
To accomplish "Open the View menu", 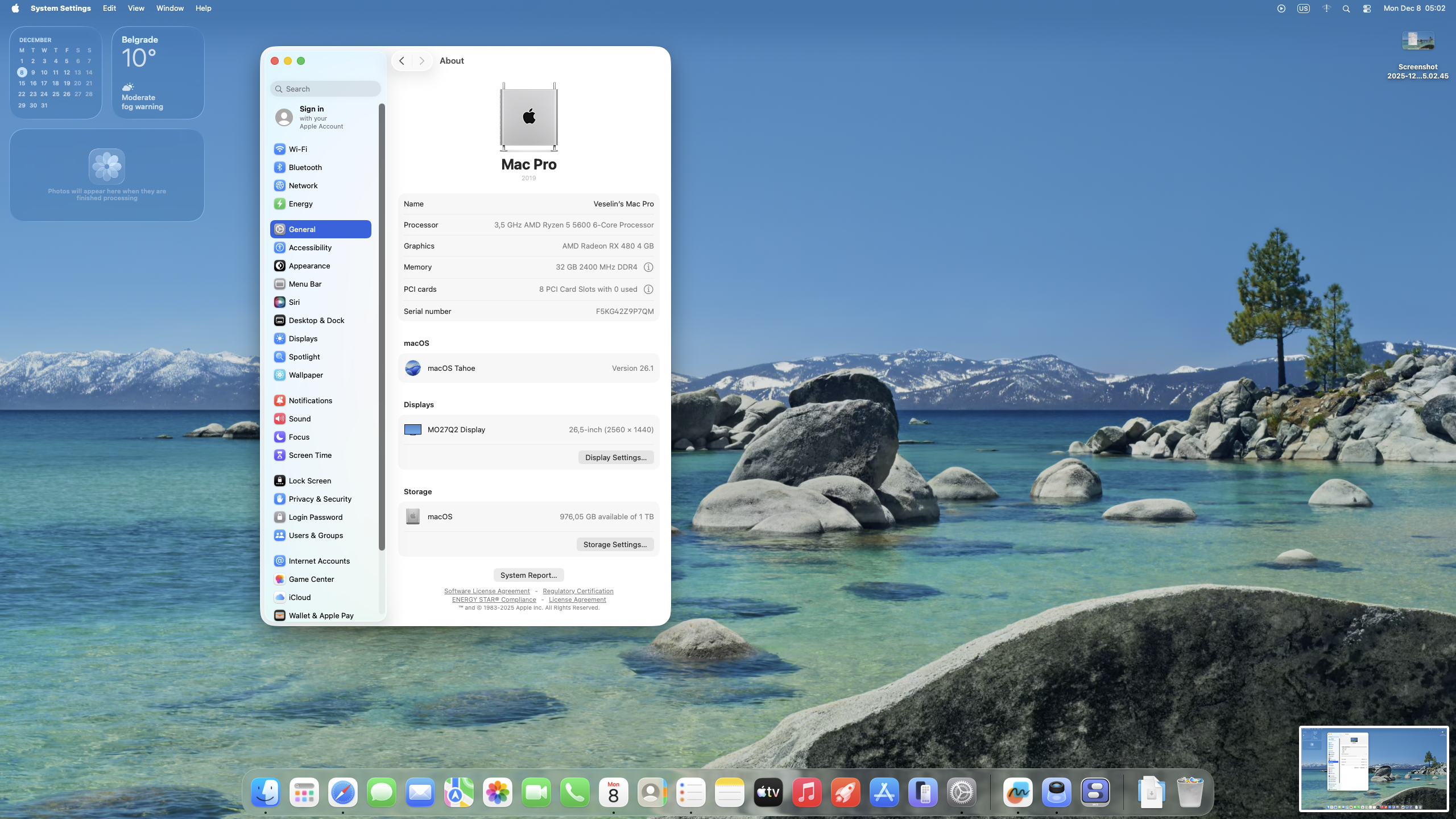I will [136, 9].
